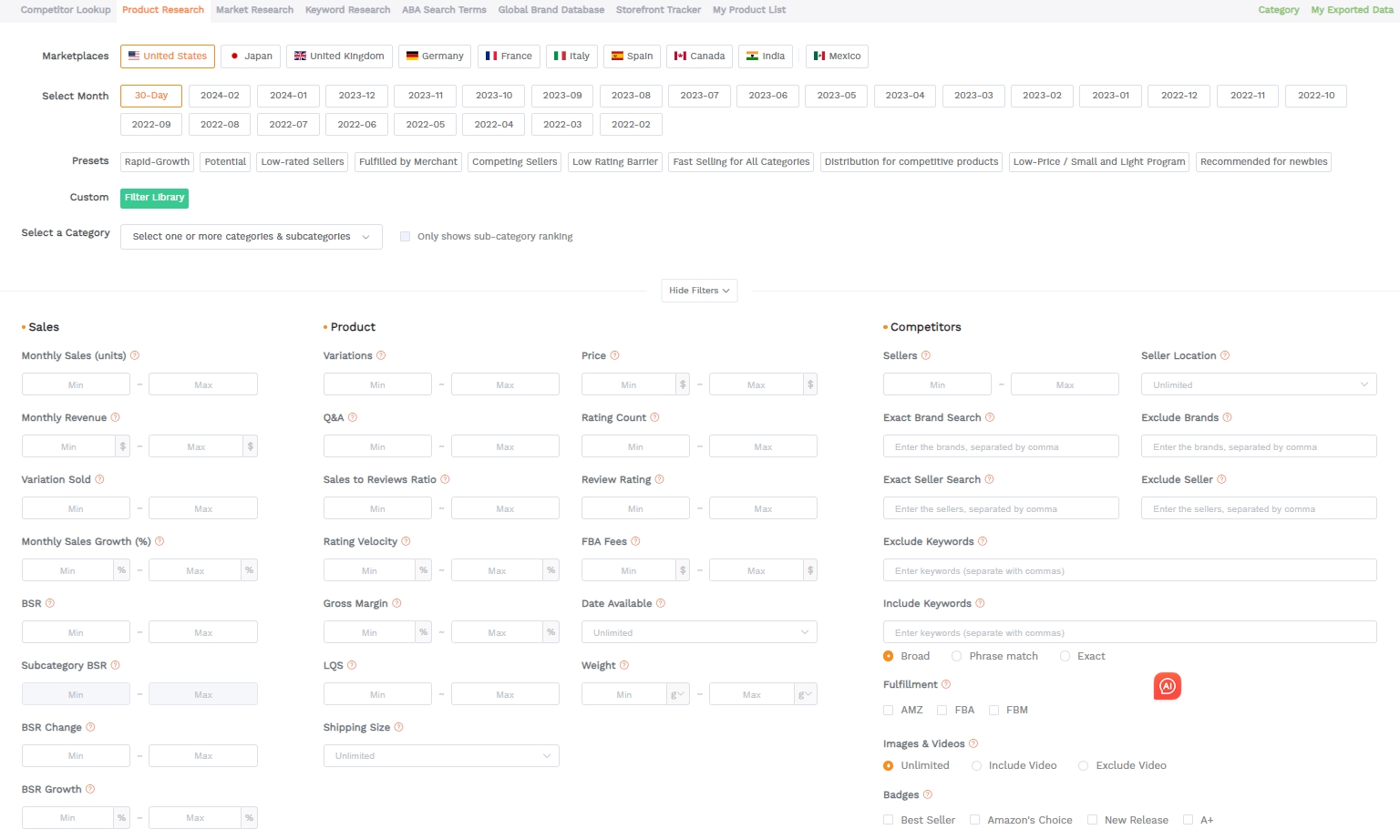
Task: Select the Exact match radio button
Action: 1065,656
